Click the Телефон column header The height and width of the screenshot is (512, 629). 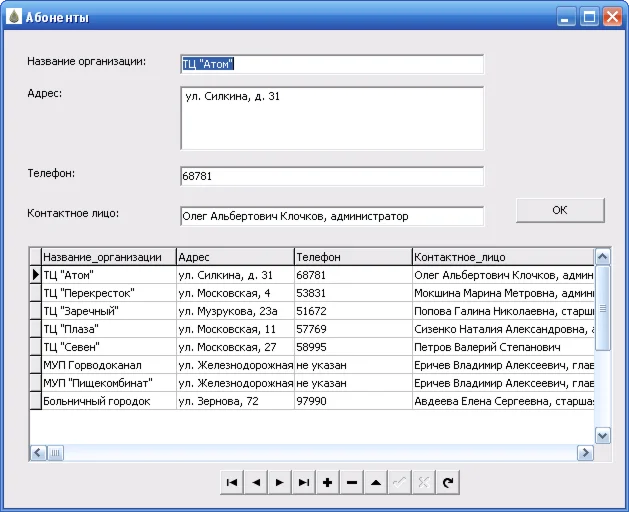click(x=352, y=256)
